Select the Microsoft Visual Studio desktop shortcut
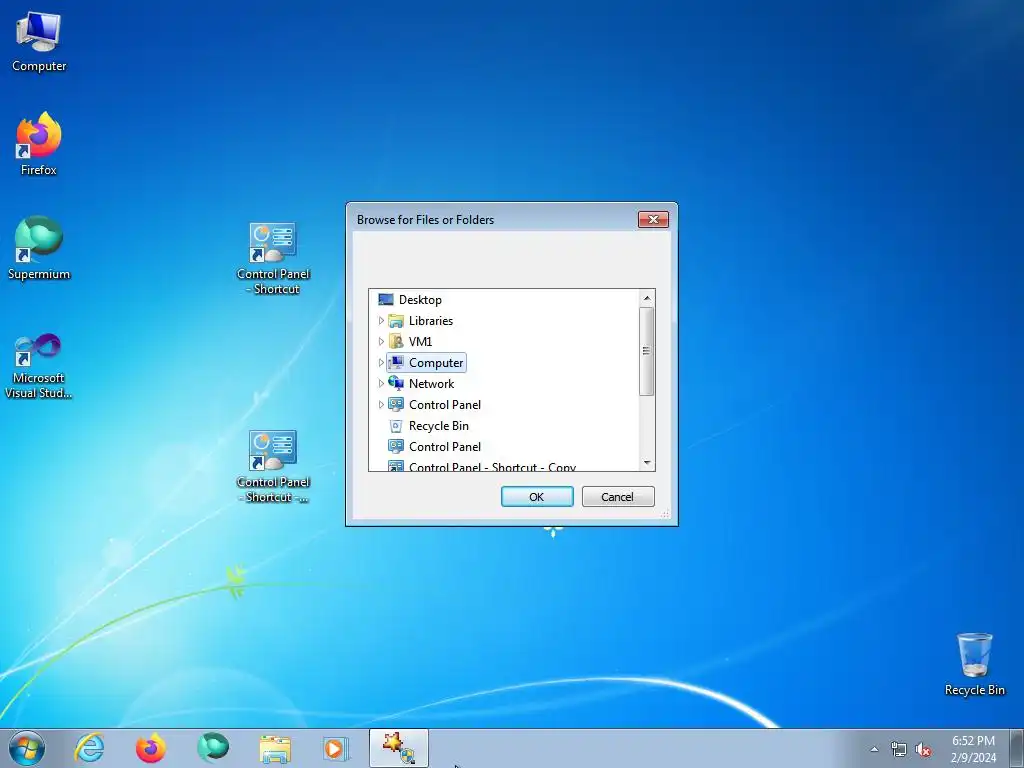The image size is (1024, 768). click(39, 366)
